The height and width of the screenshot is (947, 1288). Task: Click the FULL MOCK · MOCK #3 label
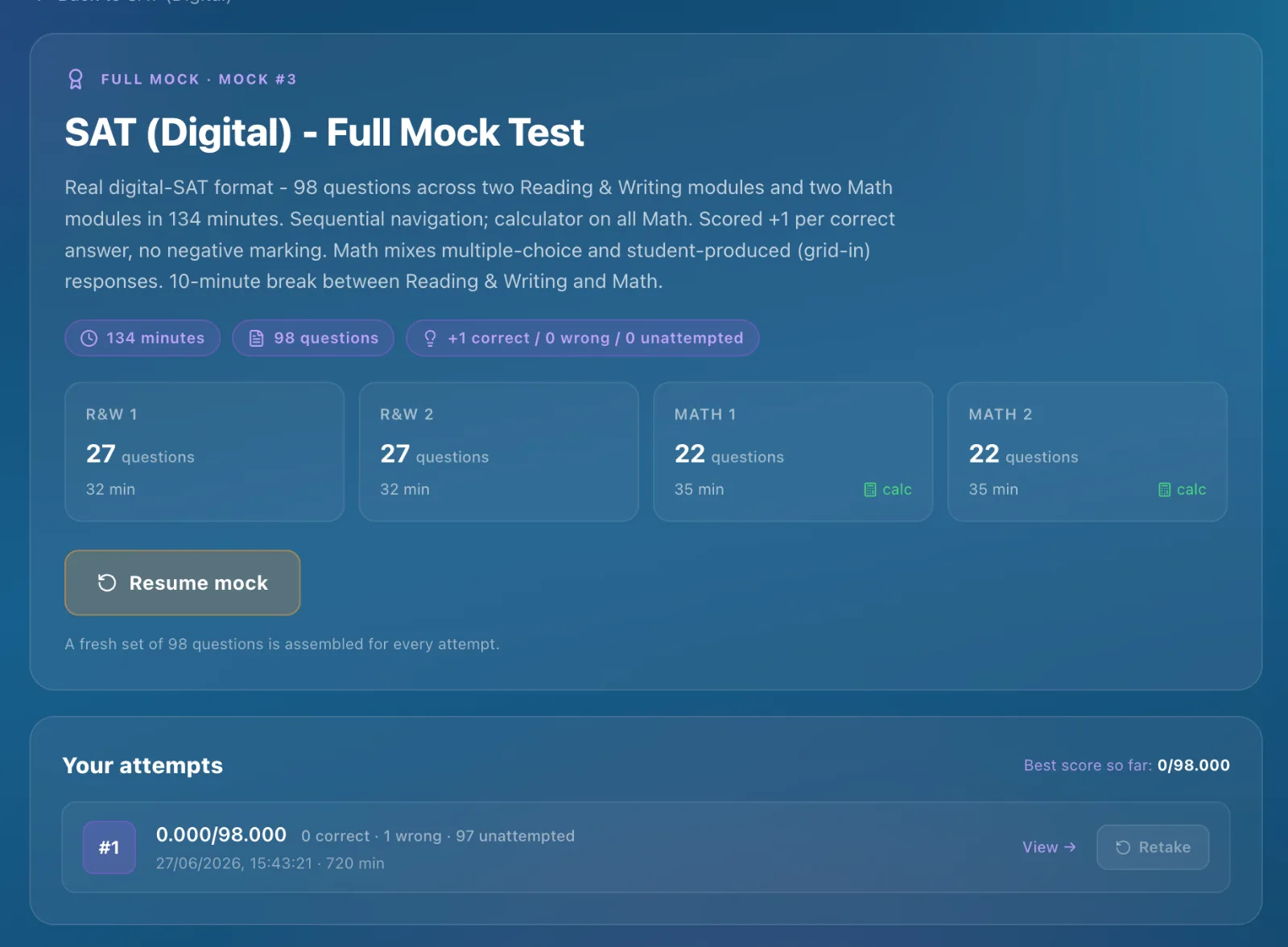coord(199,79)
